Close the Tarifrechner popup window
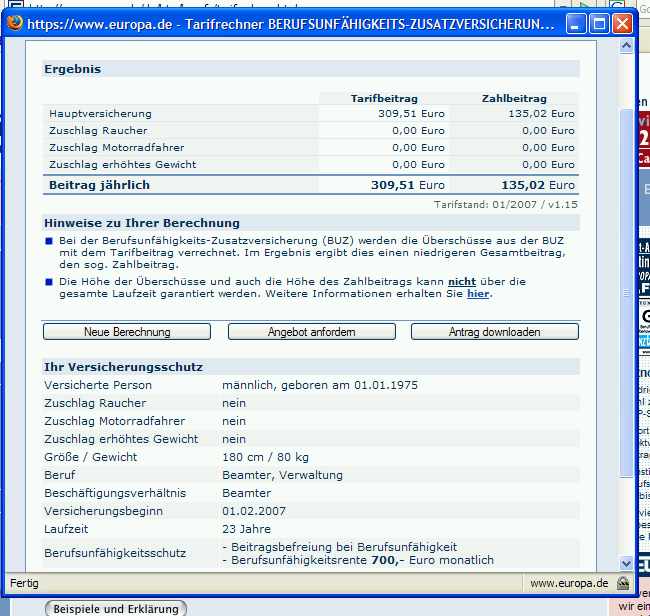The width and height of the screenshot is (650, 616). tap(623, 24)
